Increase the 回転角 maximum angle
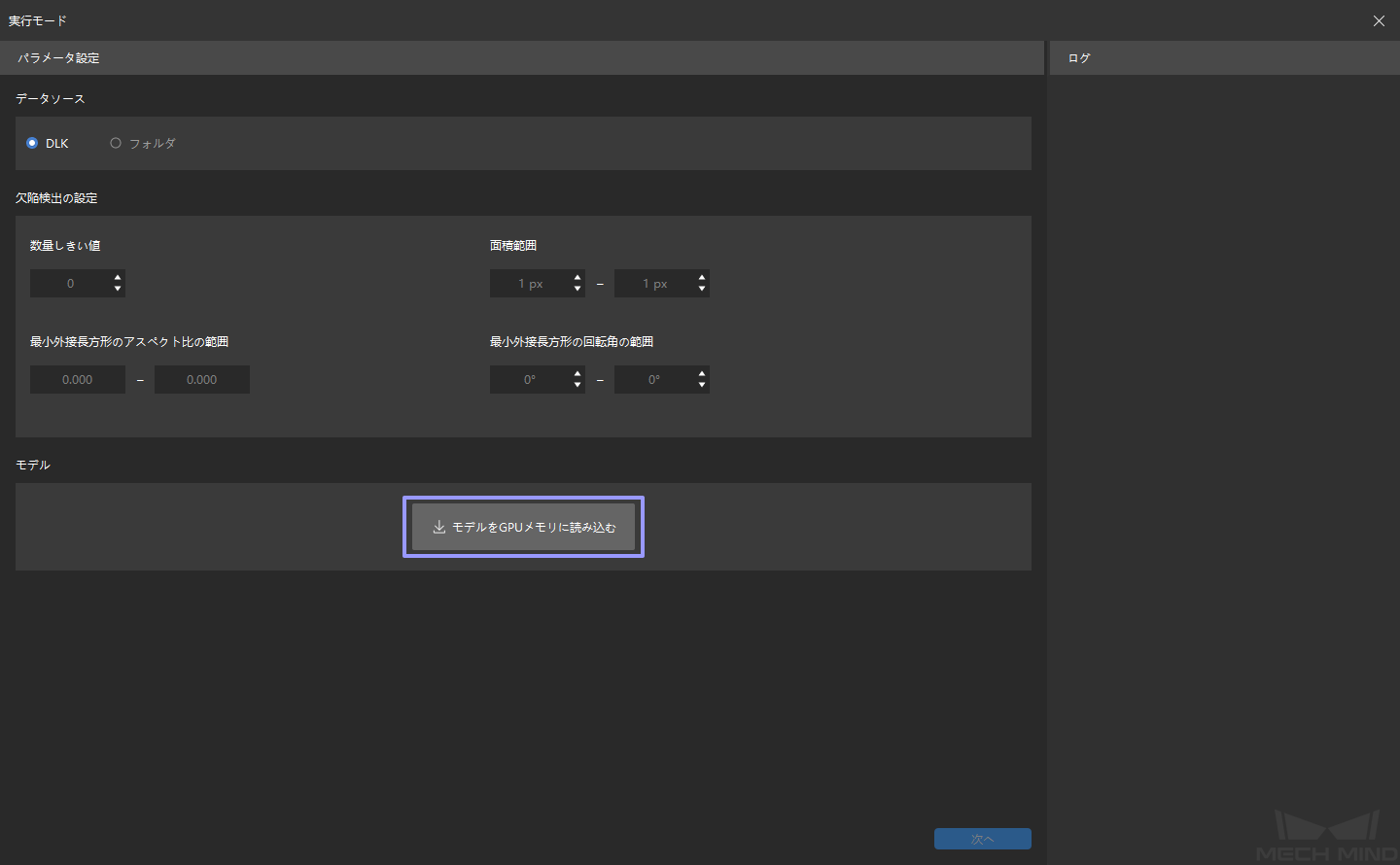The image size is (1400, 865). click(702, 374)
